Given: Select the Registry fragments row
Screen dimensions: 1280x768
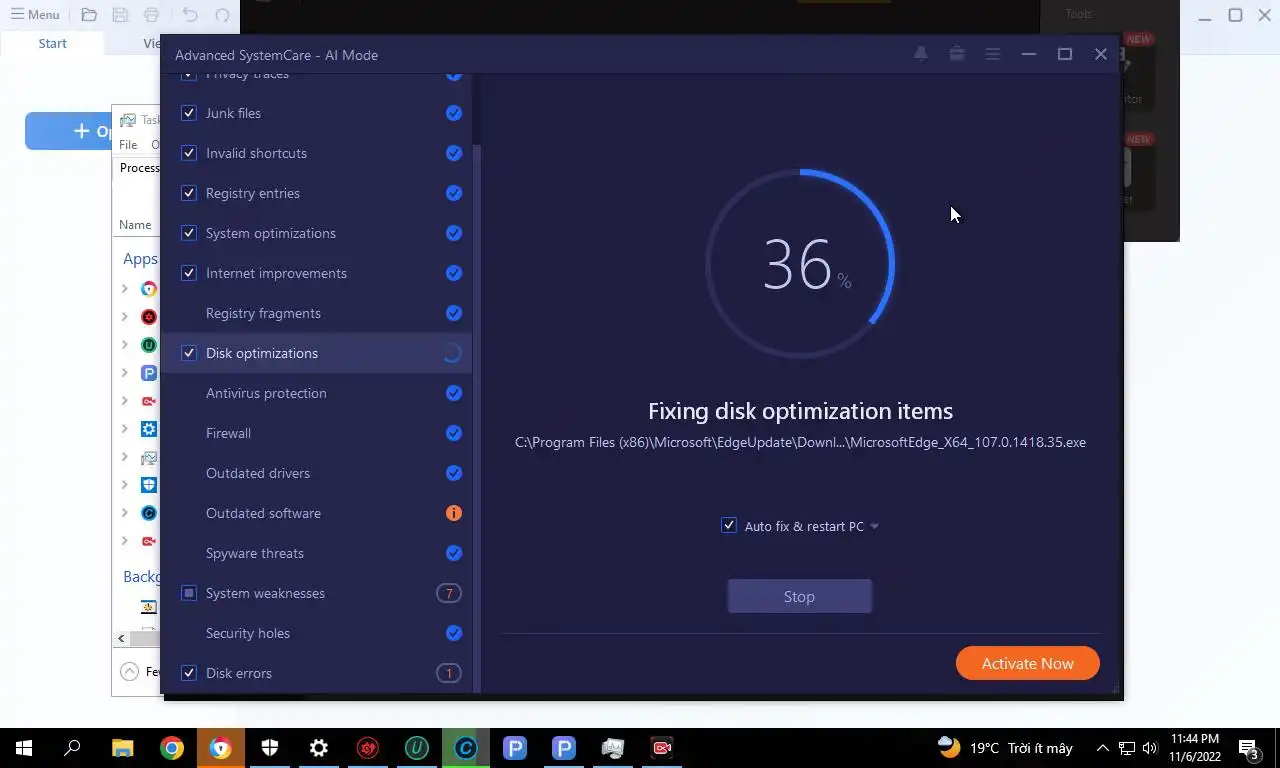Looking at the screenshot, I should pos(316,313).
